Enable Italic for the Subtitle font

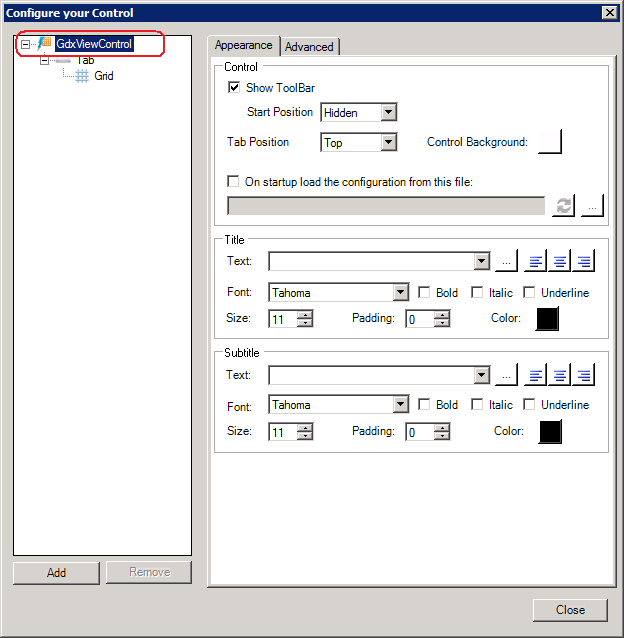478,405
